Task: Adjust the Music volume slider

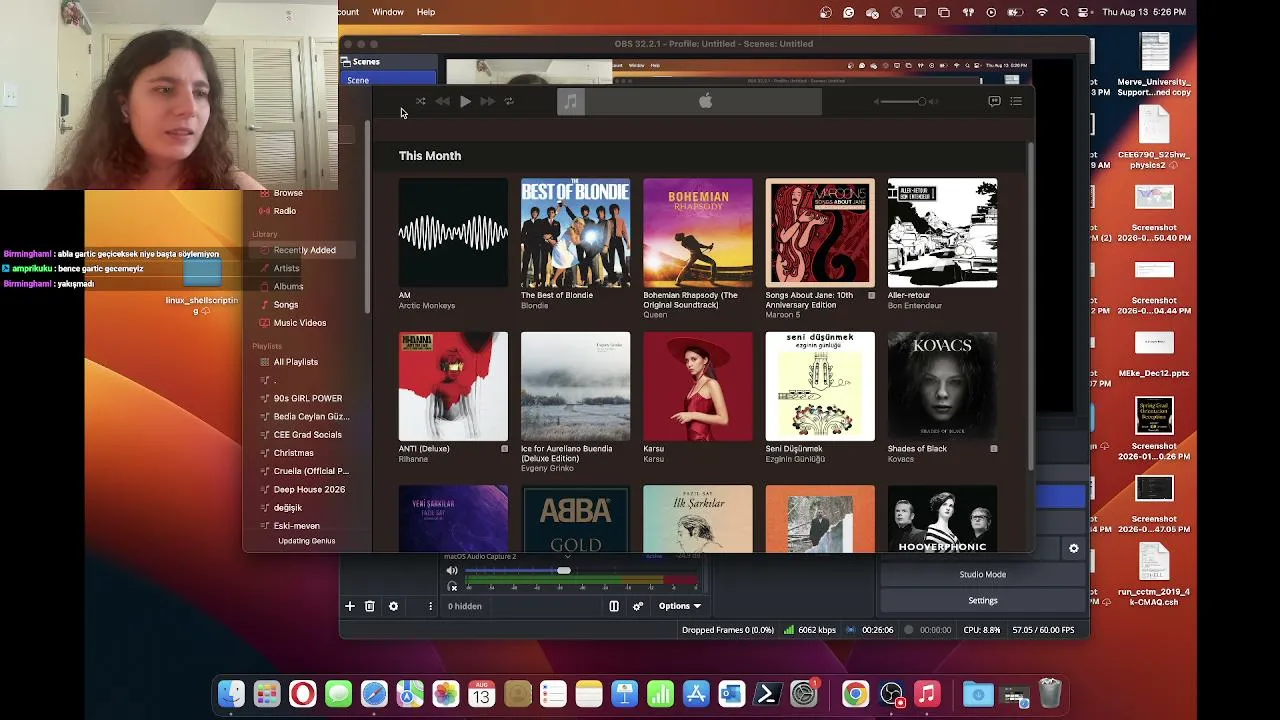Action: click(901, 101)
